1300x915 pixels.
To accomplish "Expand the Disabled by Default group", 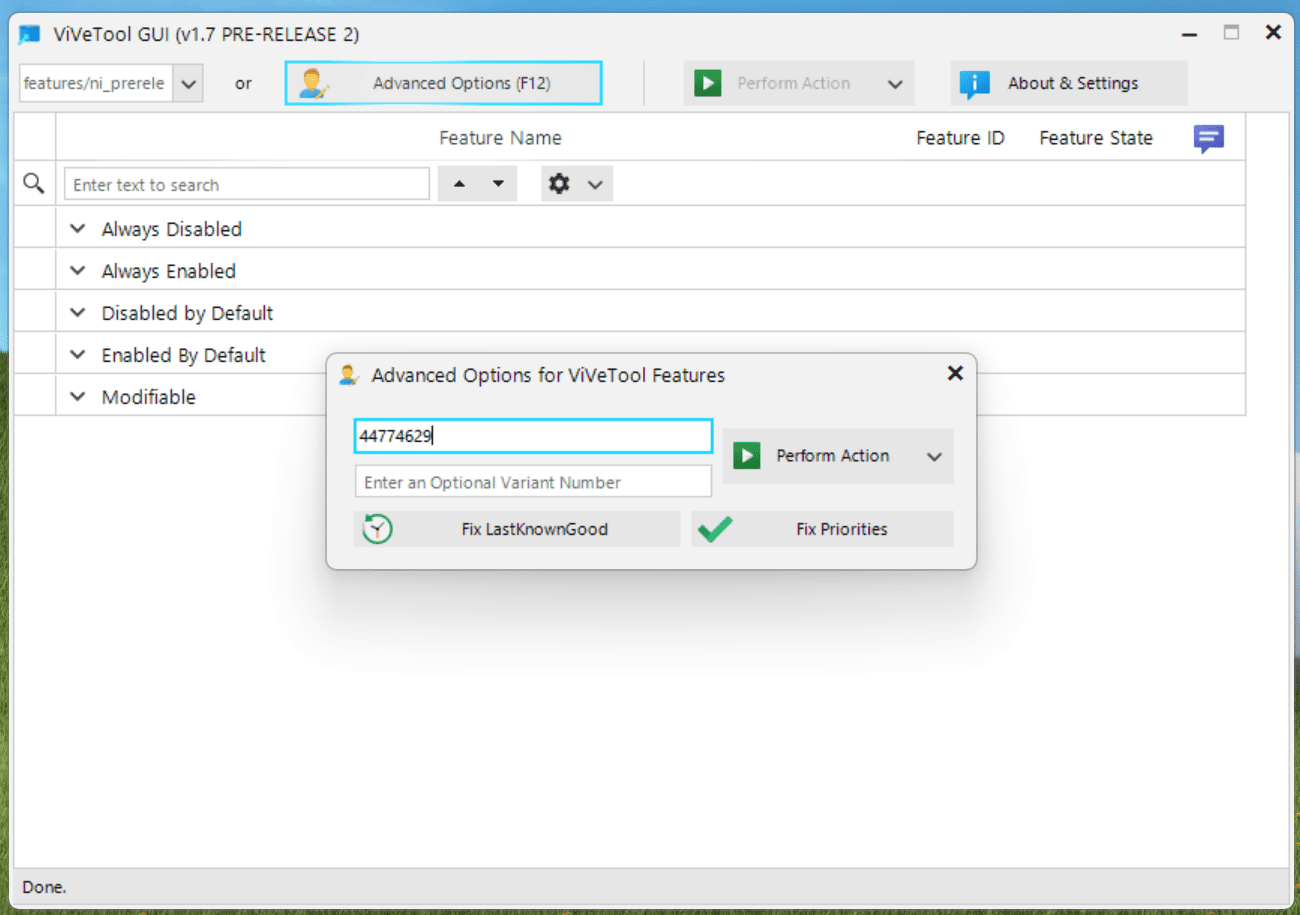I will click(x=78, y=313).
